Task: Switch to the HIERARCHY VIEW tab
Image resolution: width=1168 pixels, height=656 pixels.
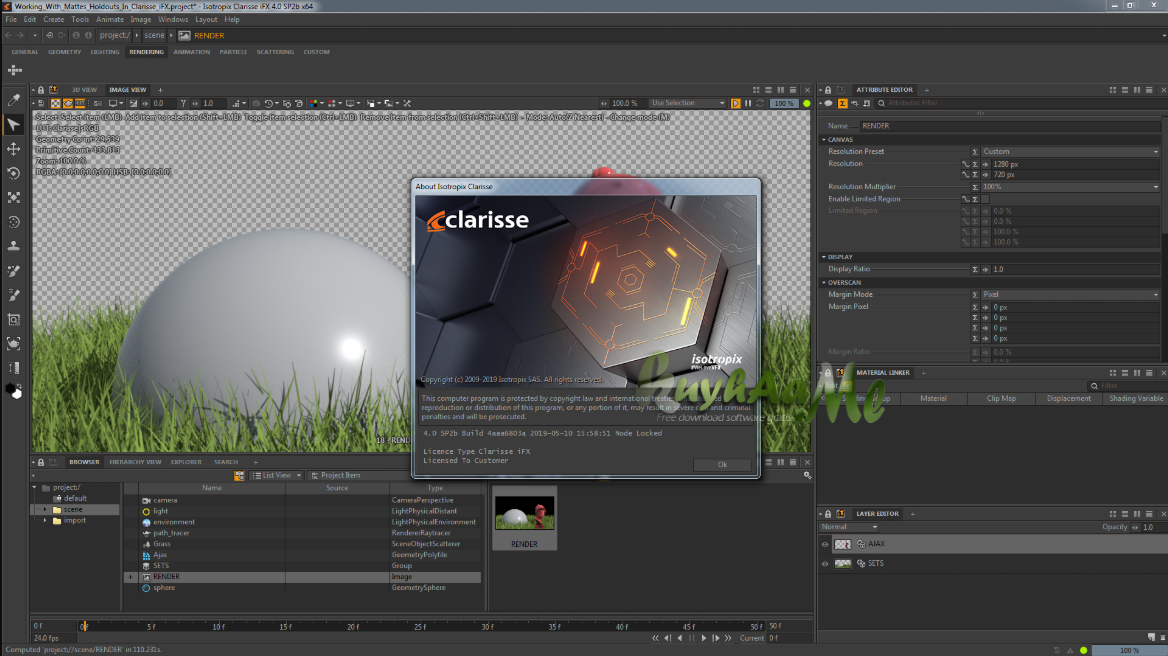Action: tap(135, 462)
